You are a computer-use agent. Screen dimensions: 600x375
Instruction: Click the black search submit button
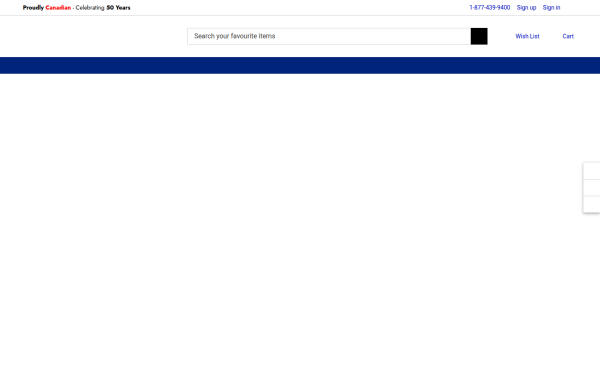coord(479,36)
